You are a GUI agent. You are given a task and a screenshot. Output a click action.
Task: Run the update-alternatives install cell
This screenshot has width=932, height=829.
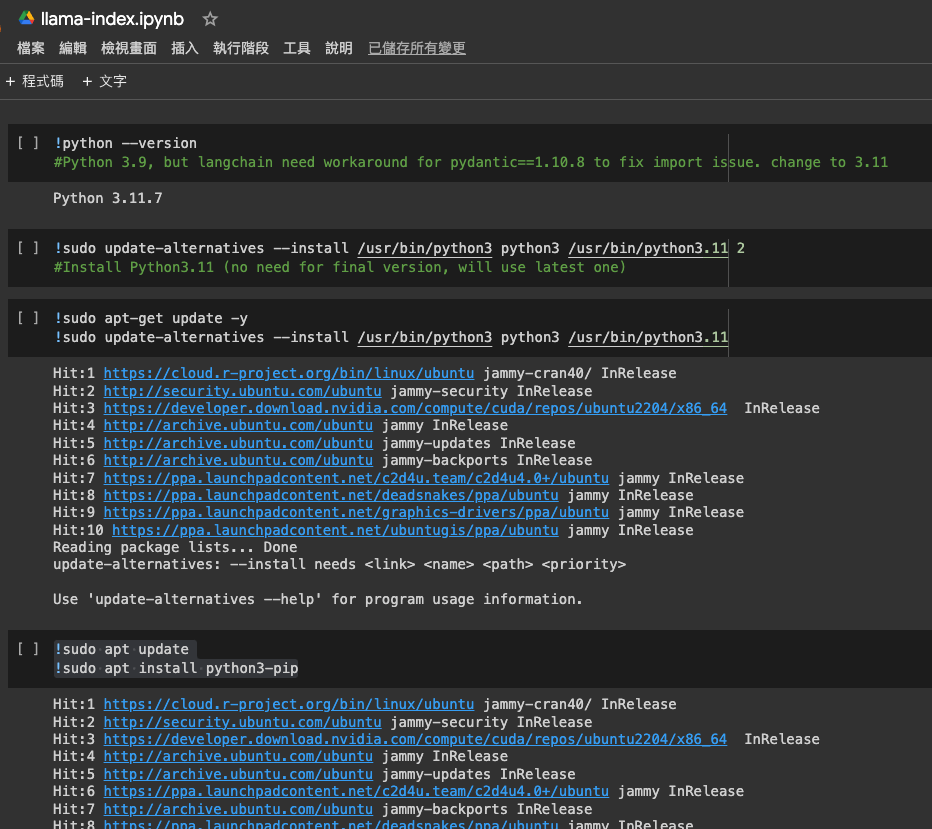pos(28,248)
